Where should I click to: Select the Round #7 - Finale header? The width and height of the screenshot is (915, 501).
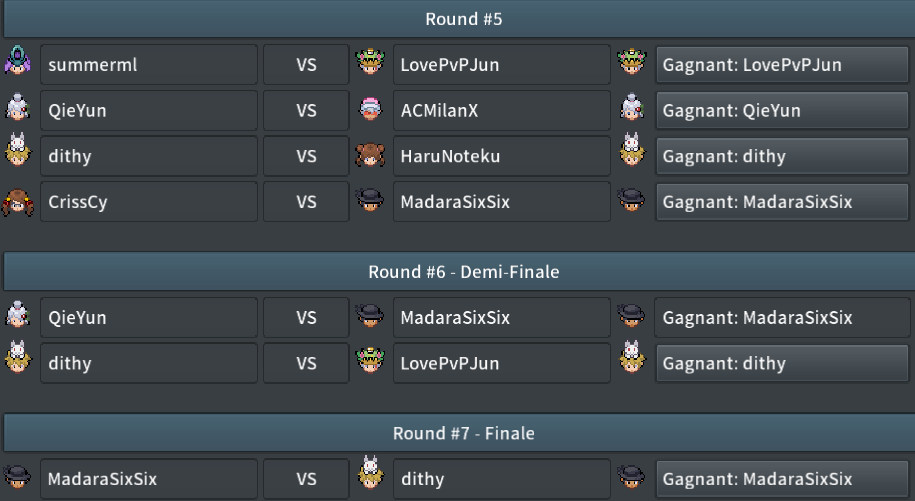click(462, 433)
